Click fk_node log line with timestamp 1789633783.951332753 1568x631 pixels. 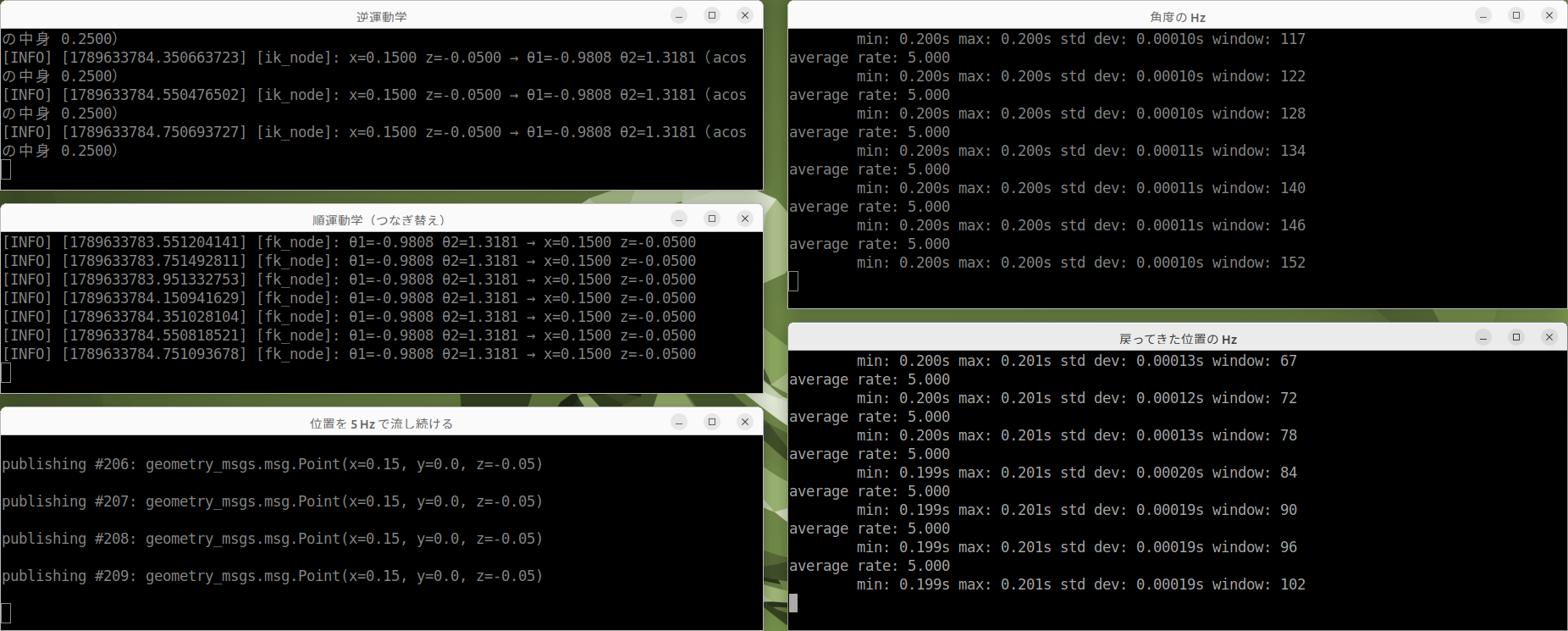click(x=349, y=280)
